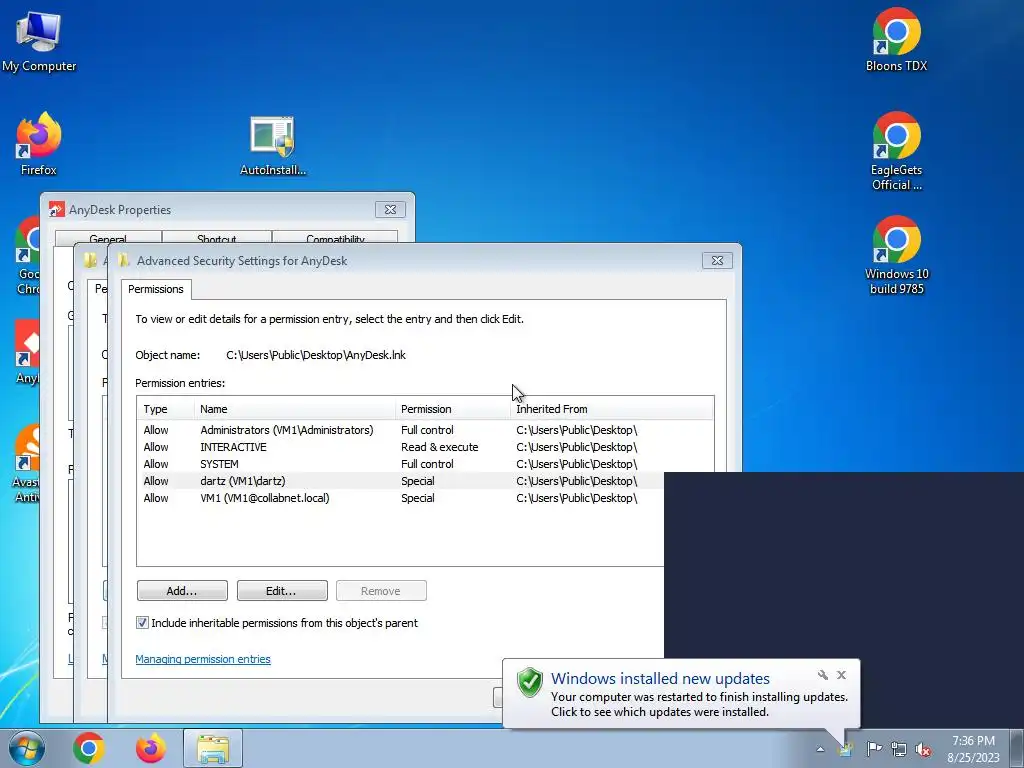1024x768 pixels.
Task: Show hidden system tray icons arrow
Action: pyautogui.click(x=820, y=749)
